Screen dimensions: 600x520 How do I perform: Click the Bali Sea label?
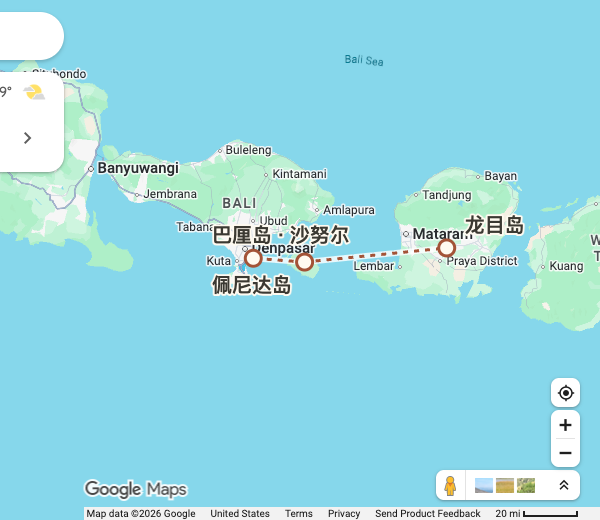[364, 60]
